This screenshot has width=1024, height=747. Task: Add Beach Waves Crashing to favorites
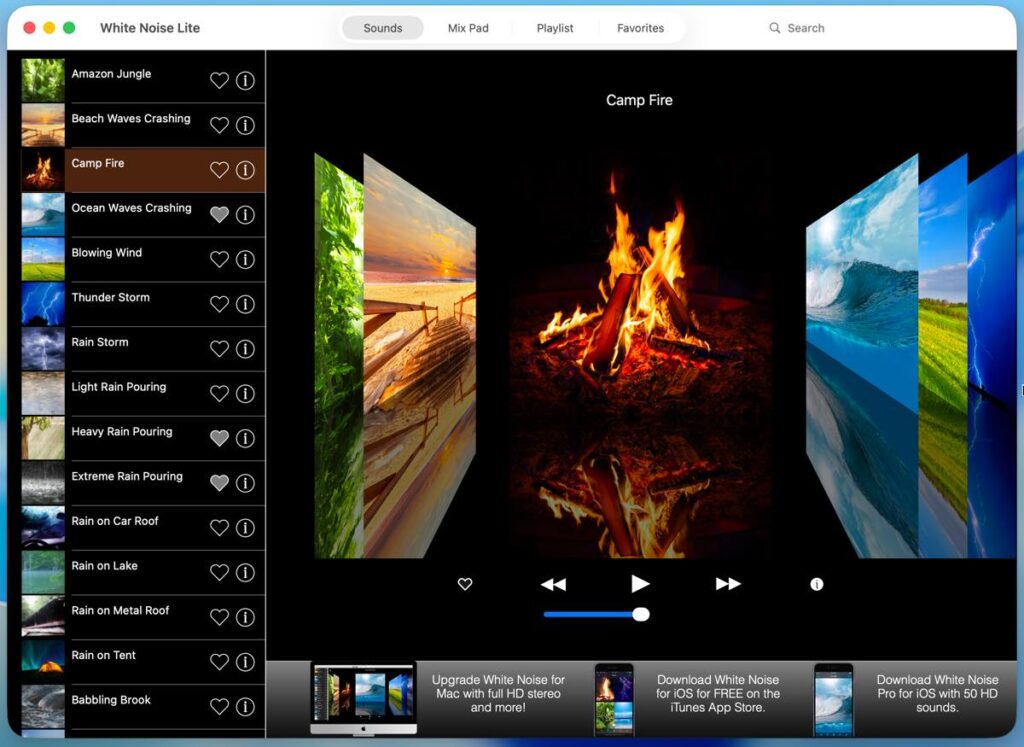point(219,126)
